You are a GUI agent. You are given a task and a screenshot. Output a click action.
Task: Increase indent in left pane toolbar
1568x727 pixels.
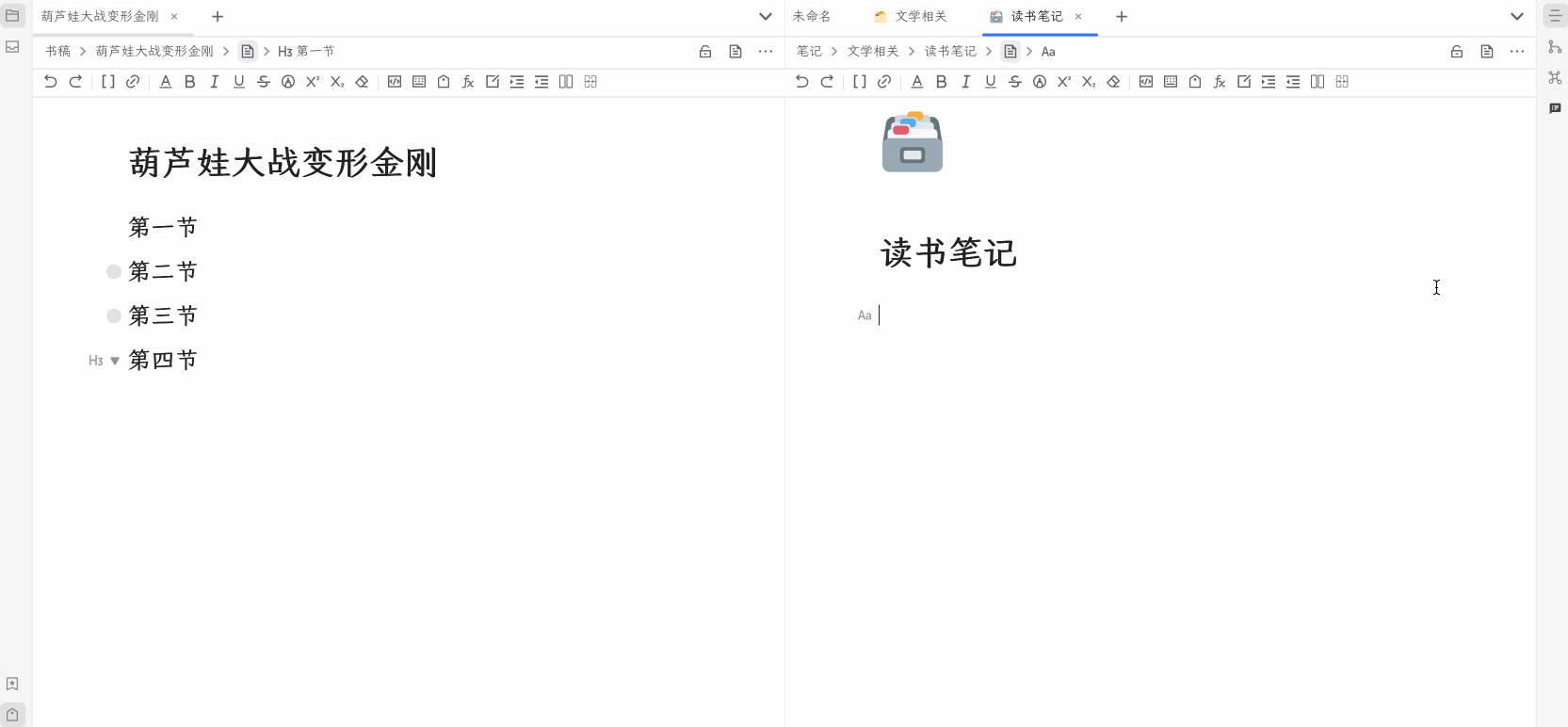(517, 82)
